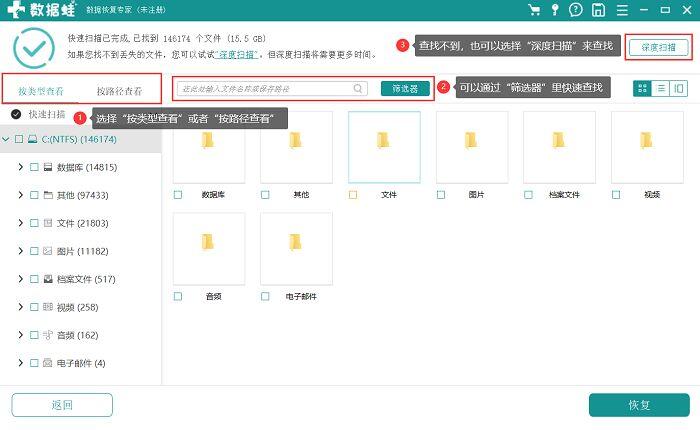Expand the 文件 (21803) node

point(21,222)
